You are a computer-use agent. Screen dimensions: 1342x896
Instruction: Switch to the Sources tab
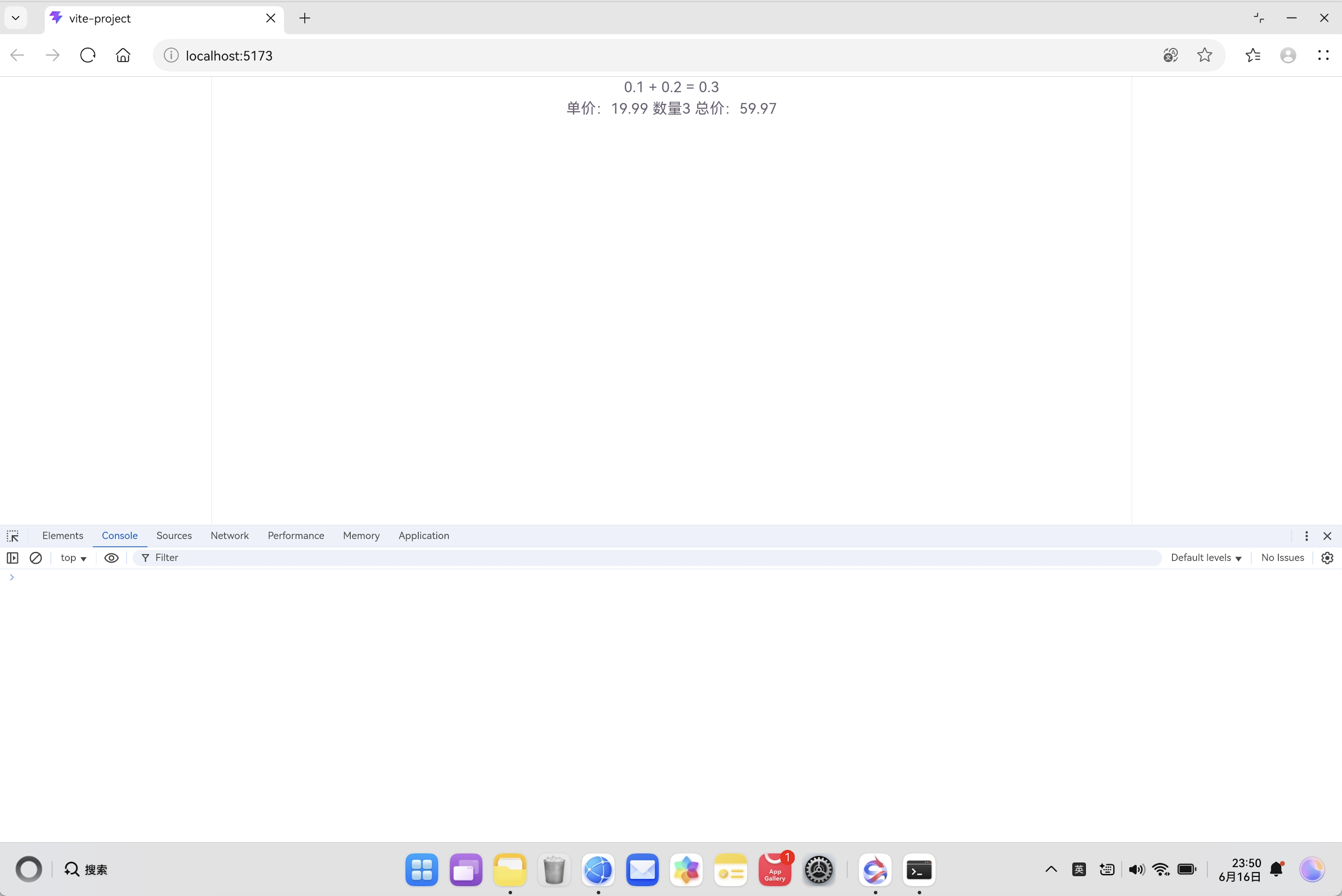tap(174, 536)
